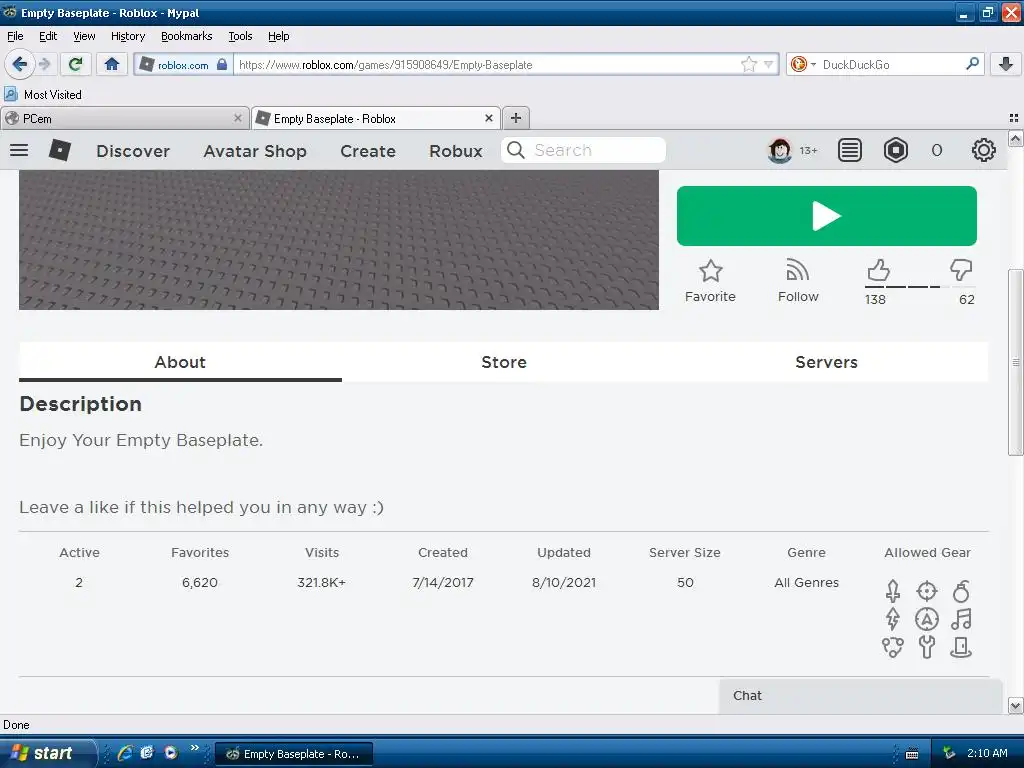This screenshot has height=768, width=1024.
Task: Click the ranged crosshair gear icon
Action: pyautogui.click(x=927, y=591)
